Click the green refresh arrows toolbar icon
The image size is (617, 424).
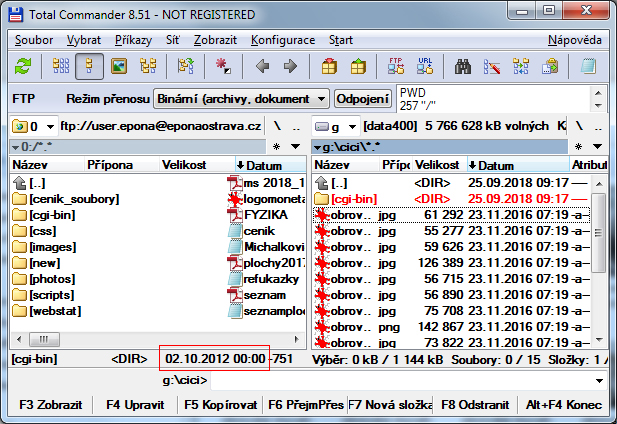pos(23,67)
